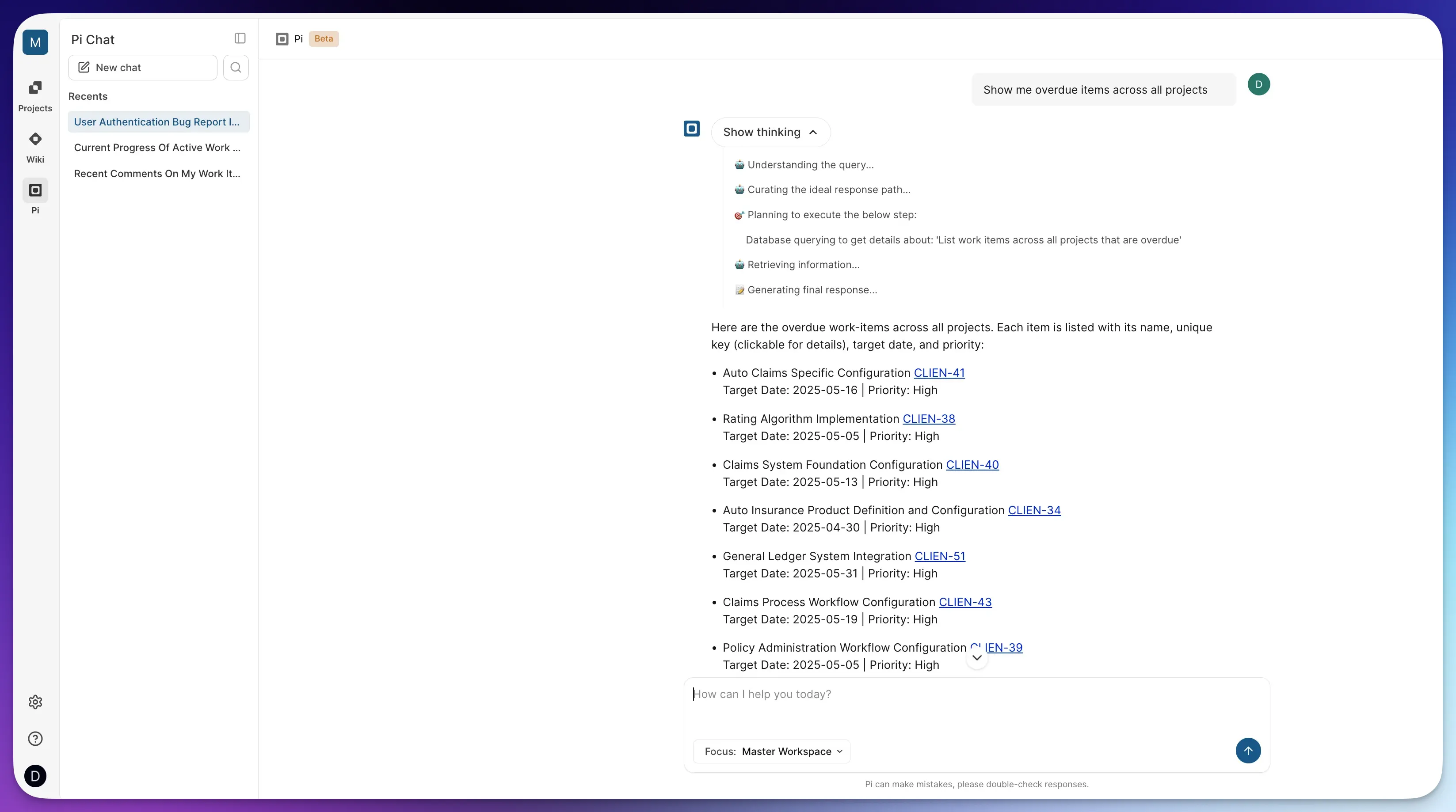Click the M workspace logo

(35, 42)
